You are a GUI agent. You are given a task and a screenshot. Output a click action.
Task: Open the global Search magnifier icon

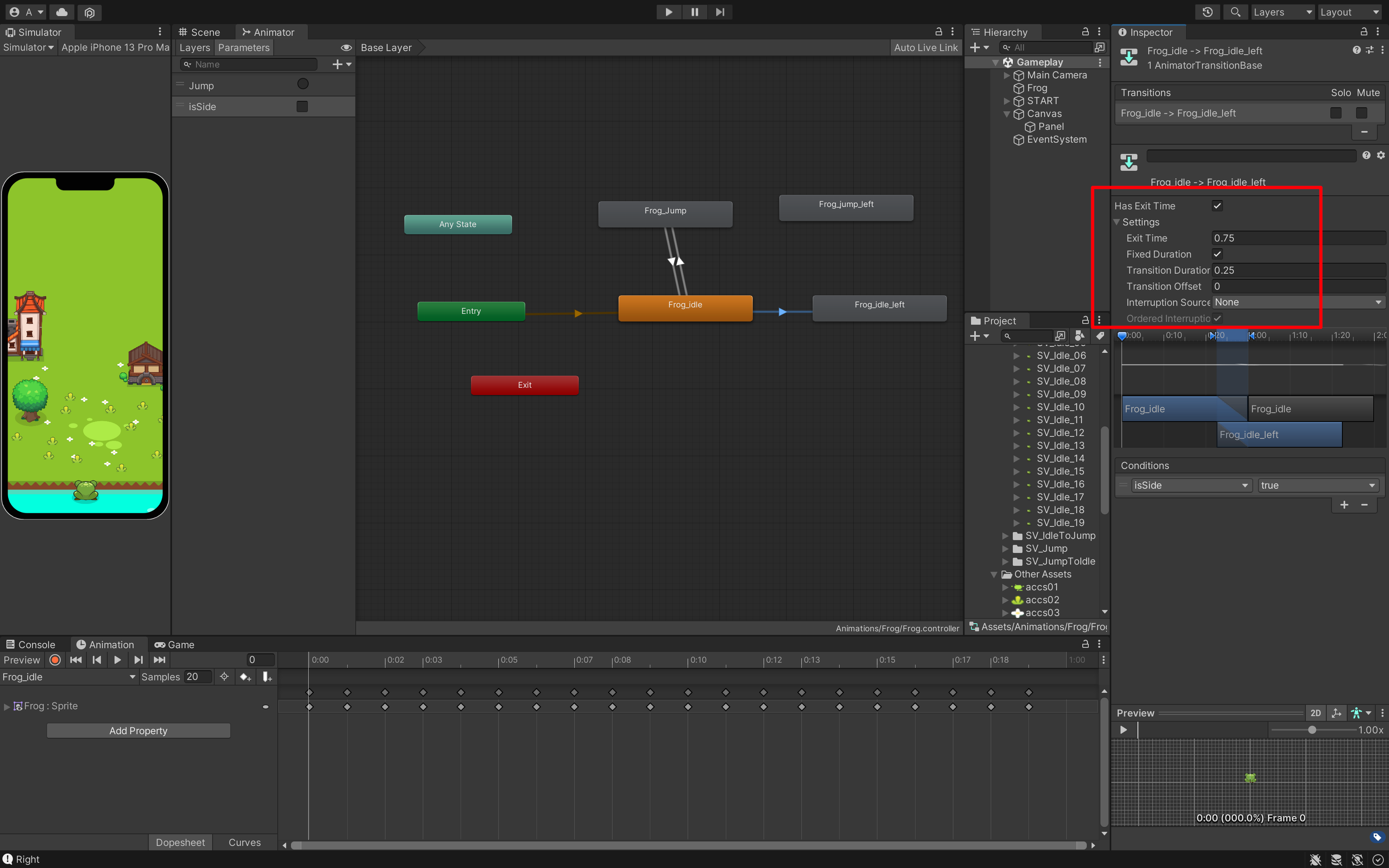click(x=1235, y=12)
